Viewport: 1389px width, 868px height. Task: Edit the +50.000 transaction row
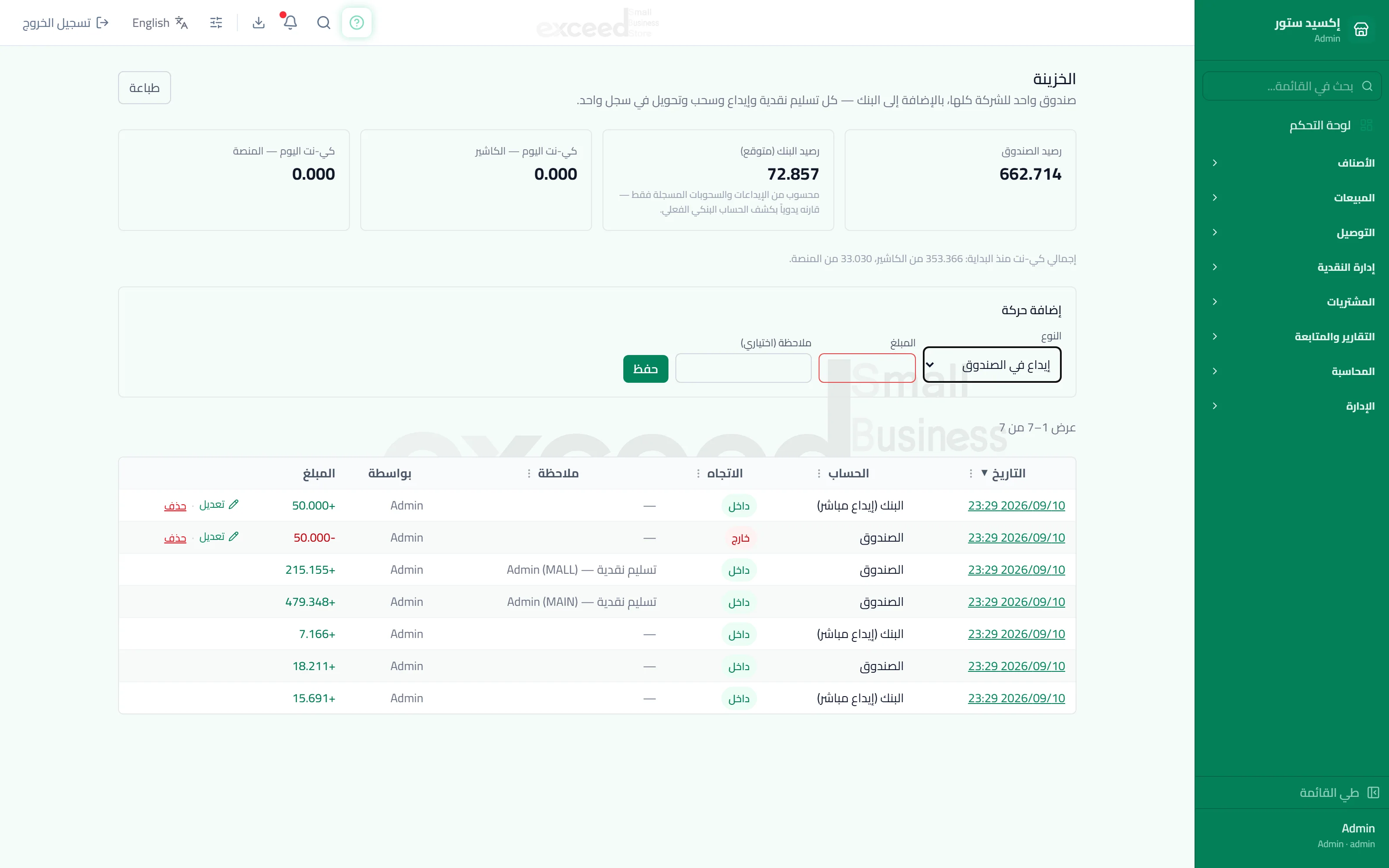click(x=219, y=505)
